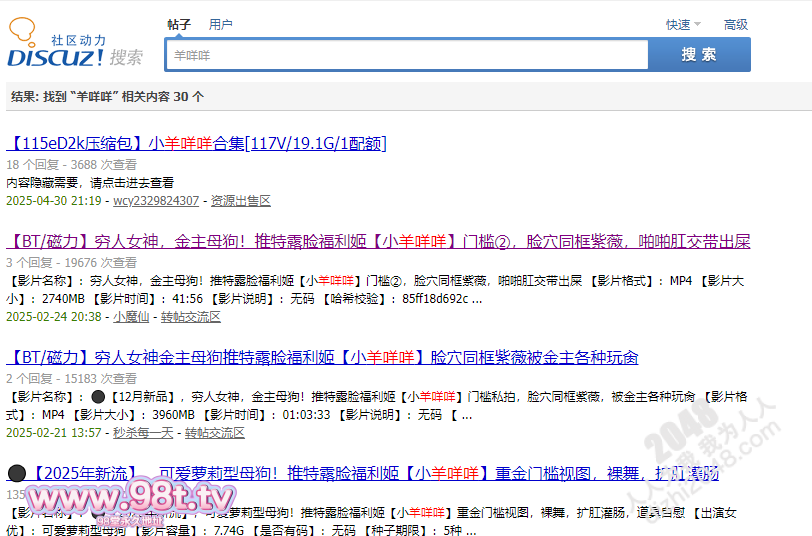Focus the search keyword input field

tap(405, 56)
